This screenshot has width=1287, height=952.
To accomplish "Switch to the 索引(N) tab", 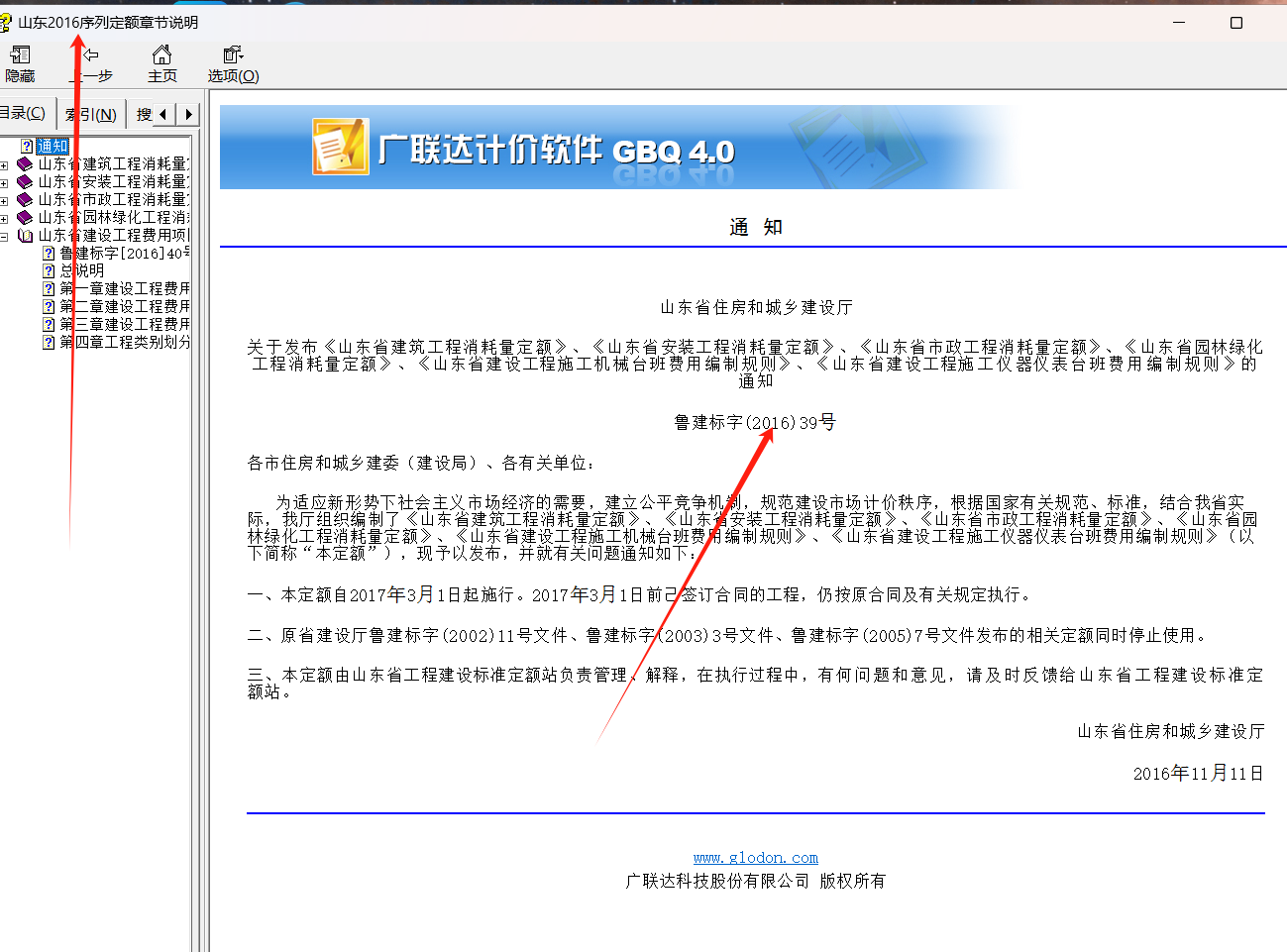I will pos(91,114).
